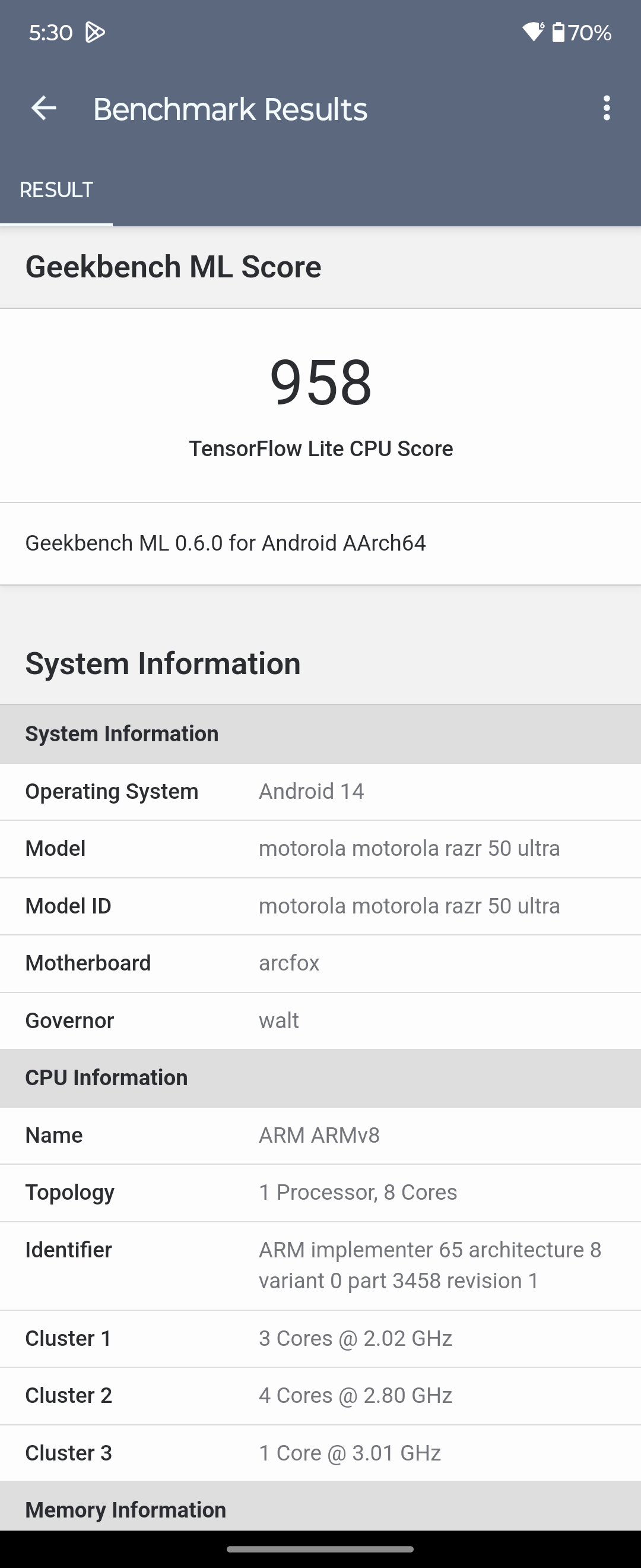Tap the Cluster 3 row

point(320,1453)
